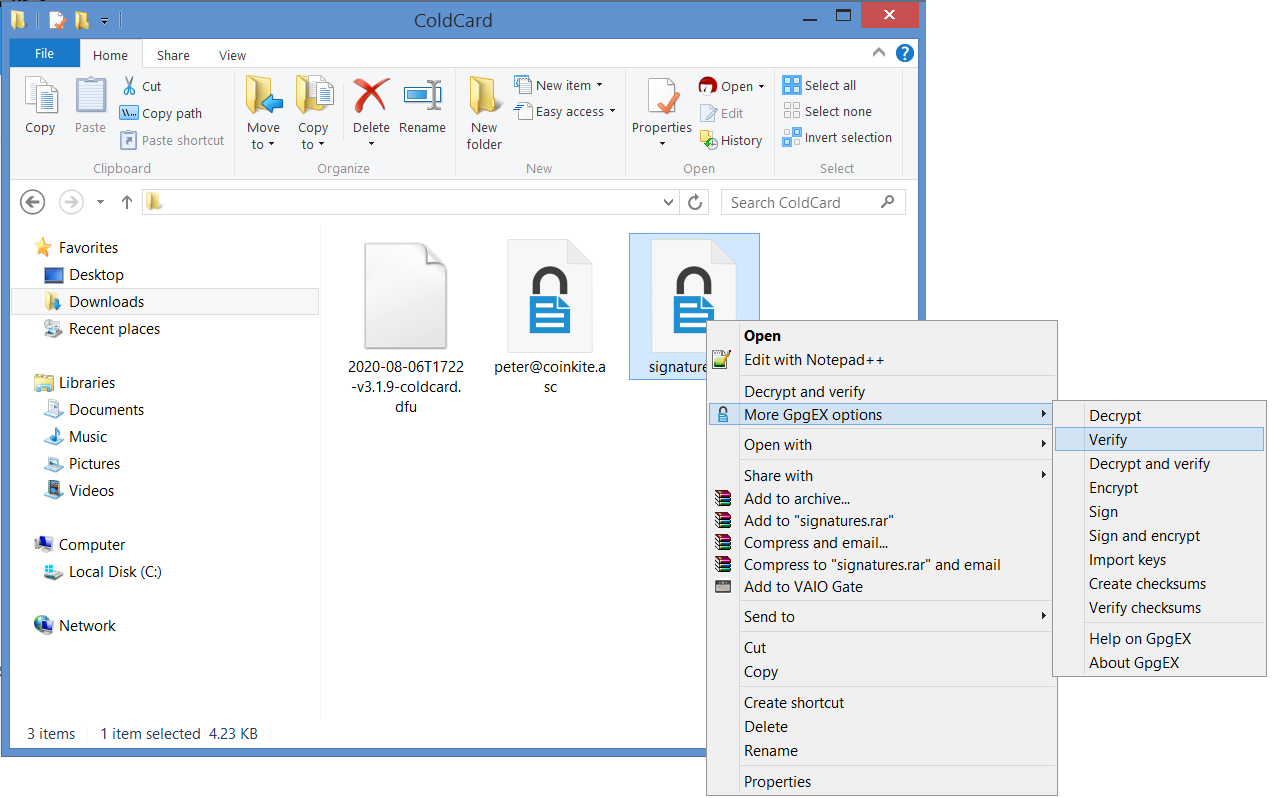Image resolution: width=1272 pixels, height=798 pixels.
Task: Open Recent places in Favorites
Action: (114, 329)
